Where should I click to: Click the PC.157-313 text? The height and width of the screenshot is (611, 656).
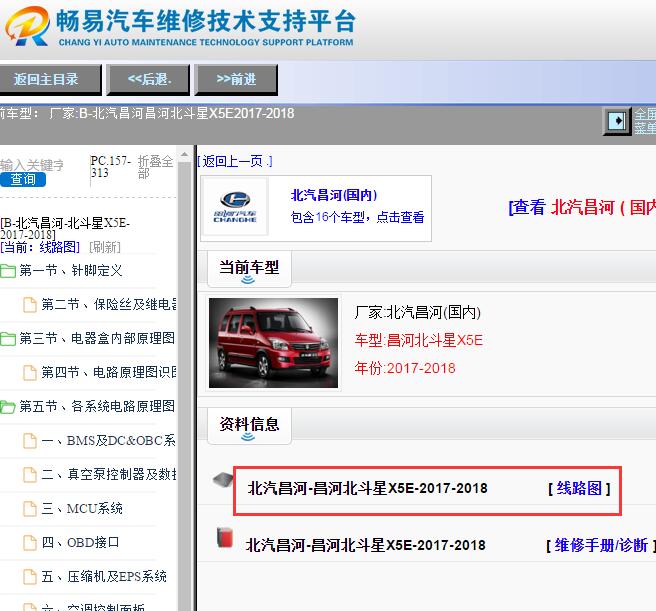(111, 167)
